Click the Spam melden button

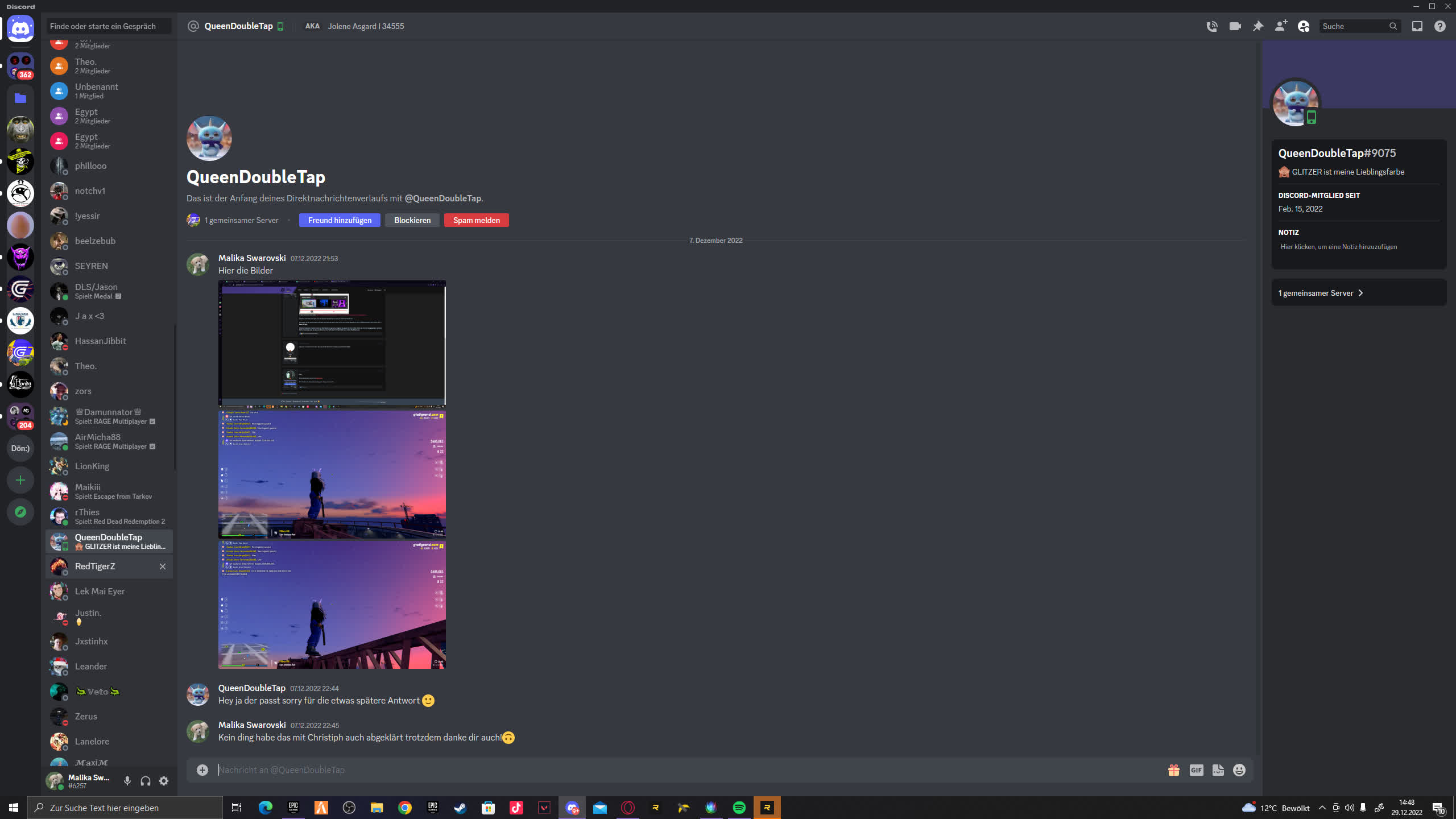pyautogui.click(x=476, y=220)
